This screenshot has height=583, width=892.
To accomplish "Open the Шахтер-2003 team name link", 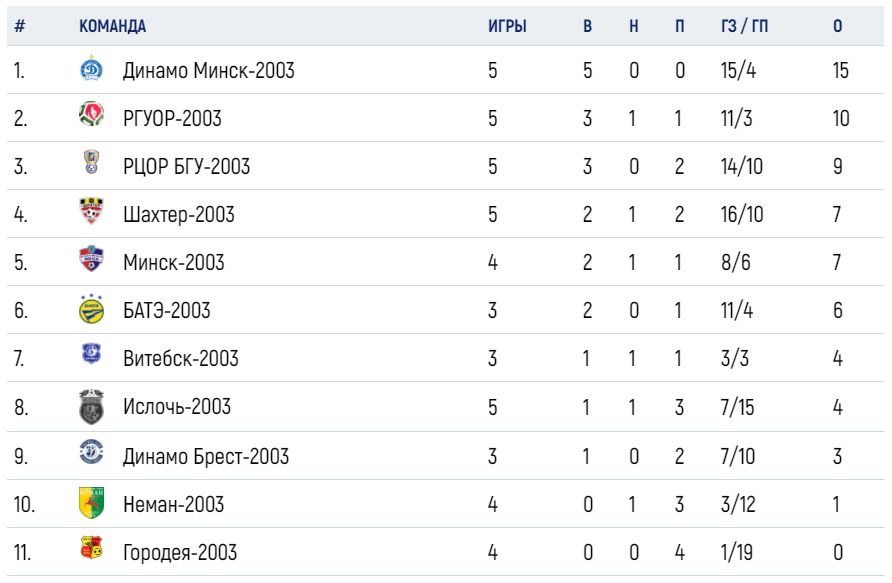I will [x=179, y=215].
